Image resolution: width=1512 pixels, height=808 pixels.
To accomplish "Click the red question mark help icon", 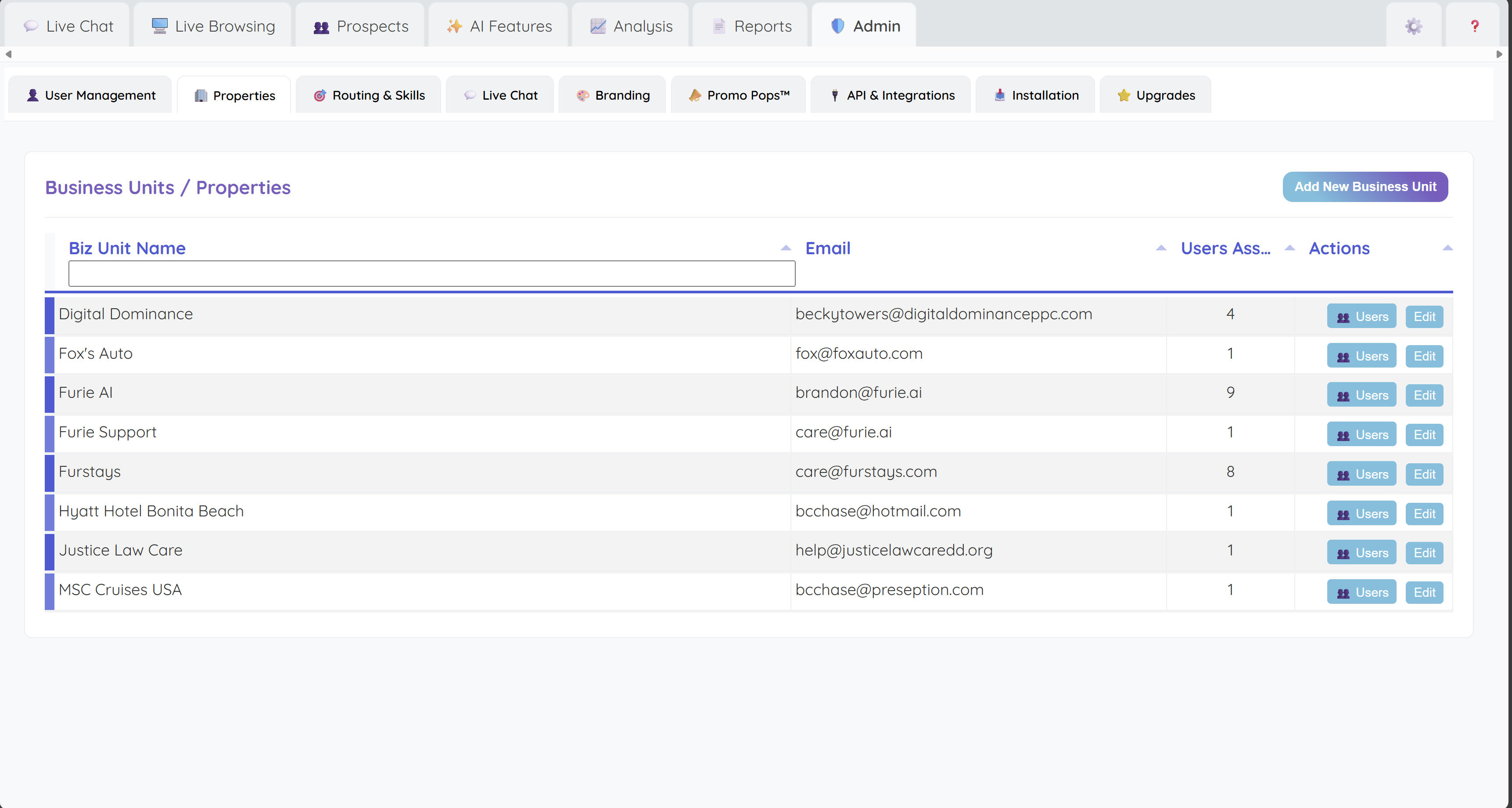I will [1474, 26].
